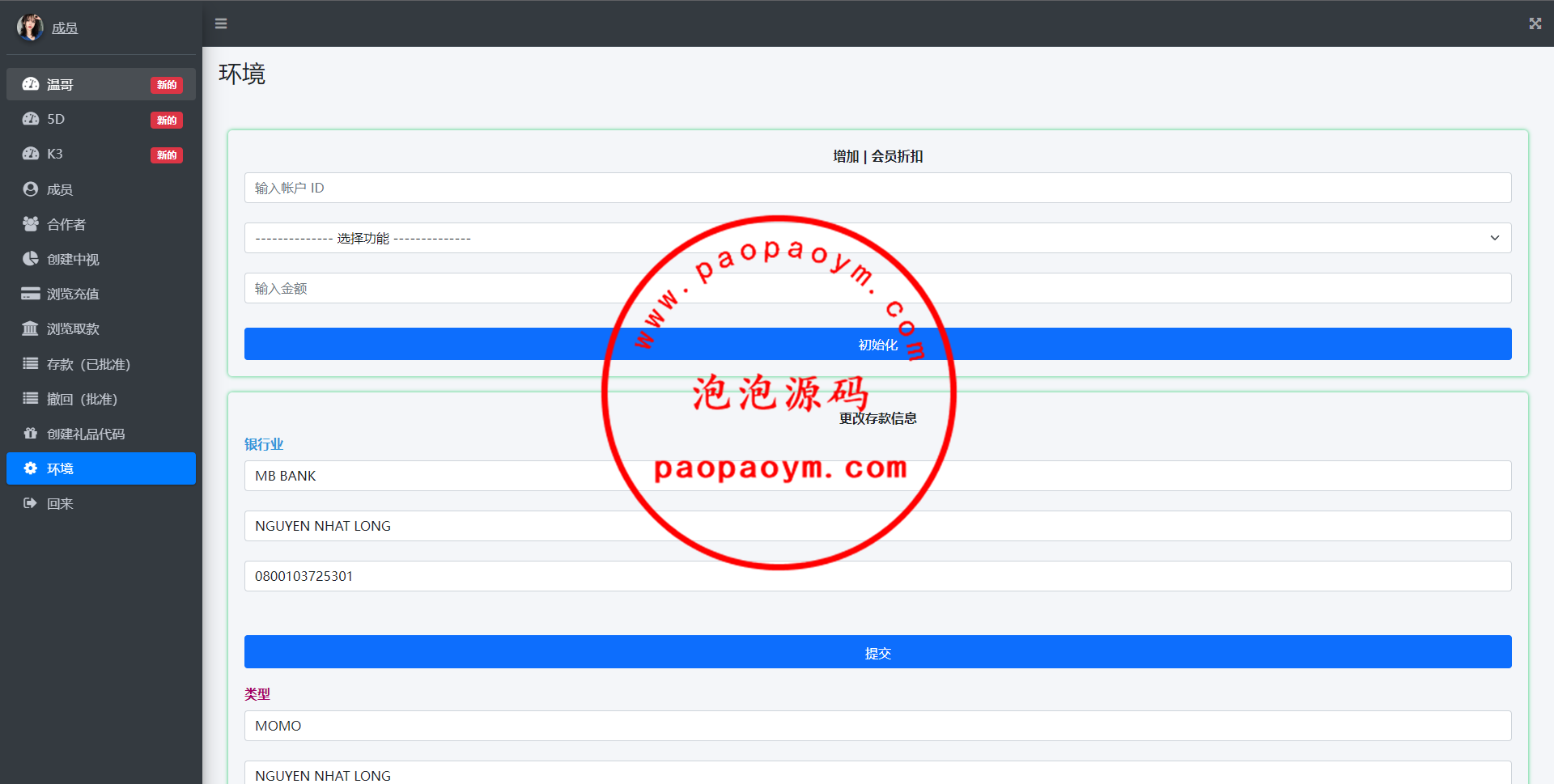Click the K3 dashboard icon
The width and height of the screenshot is (1554, 784).
(31, 154)
